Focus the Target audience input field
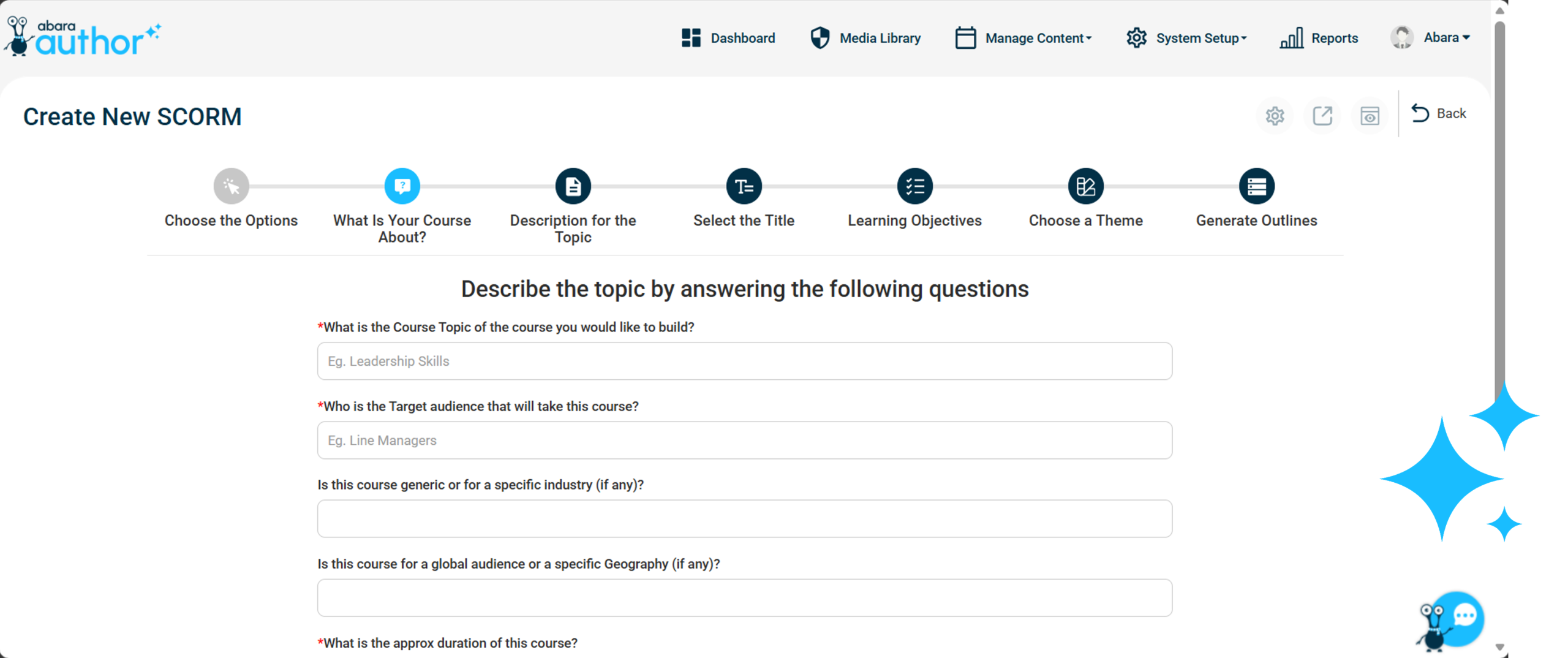 (744, 440)
